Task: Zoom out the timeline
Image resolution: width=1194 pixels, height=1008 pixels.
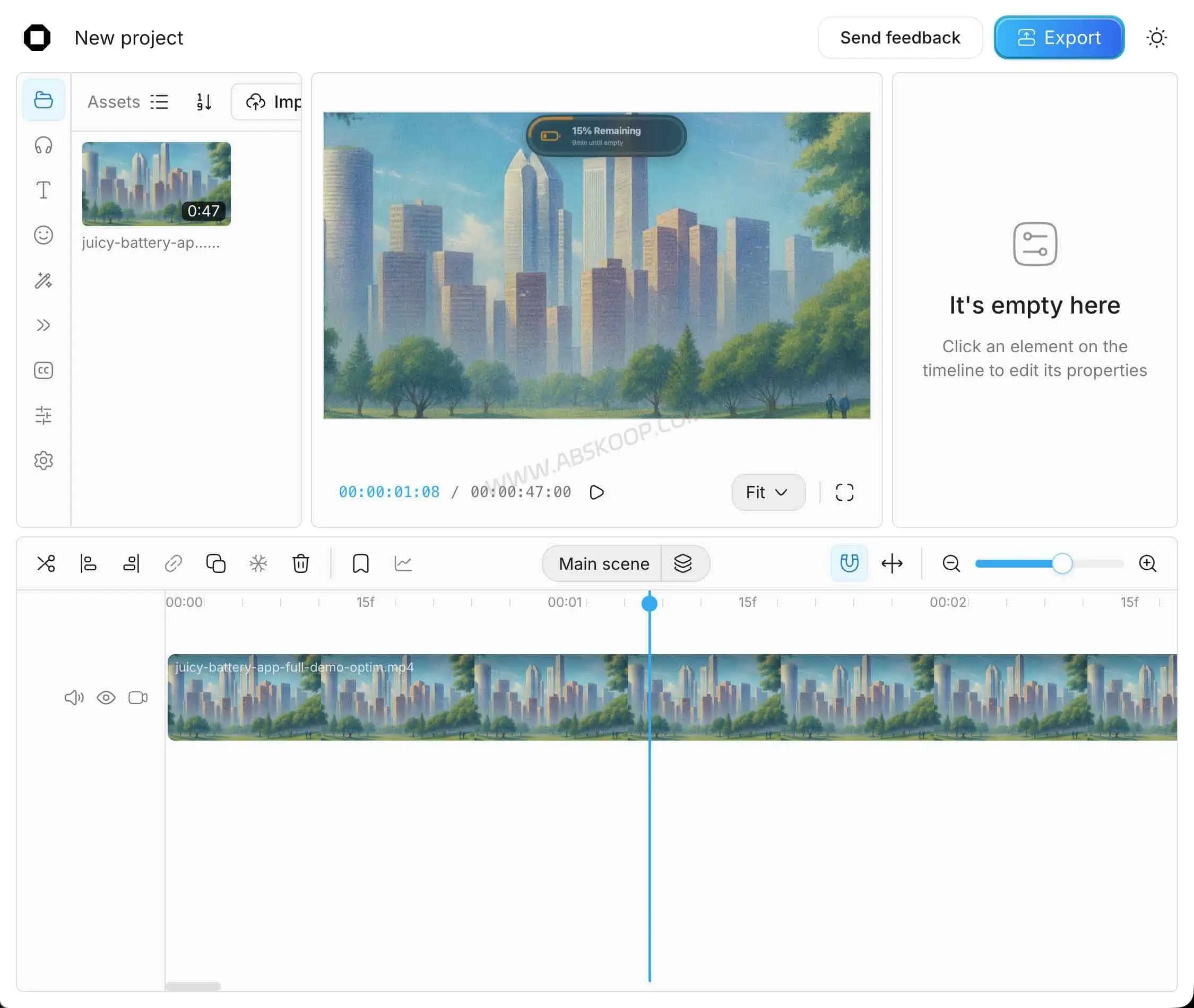Action: point(951,563)
